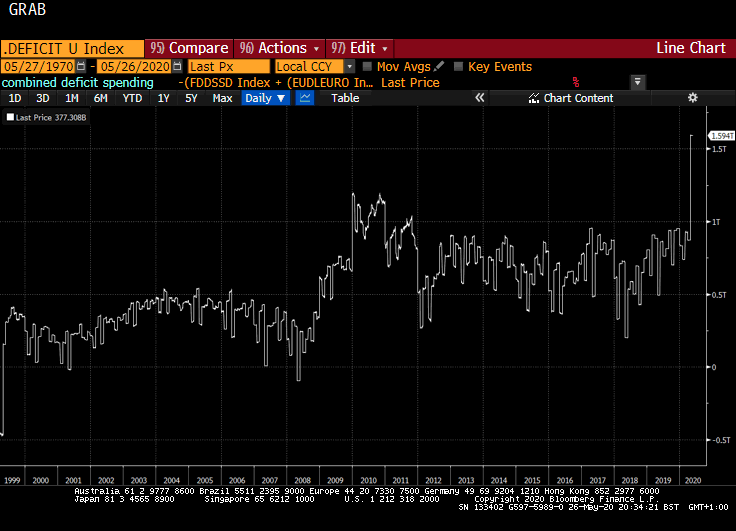Open the Daily periodicity dropdown

click(265, 98)
